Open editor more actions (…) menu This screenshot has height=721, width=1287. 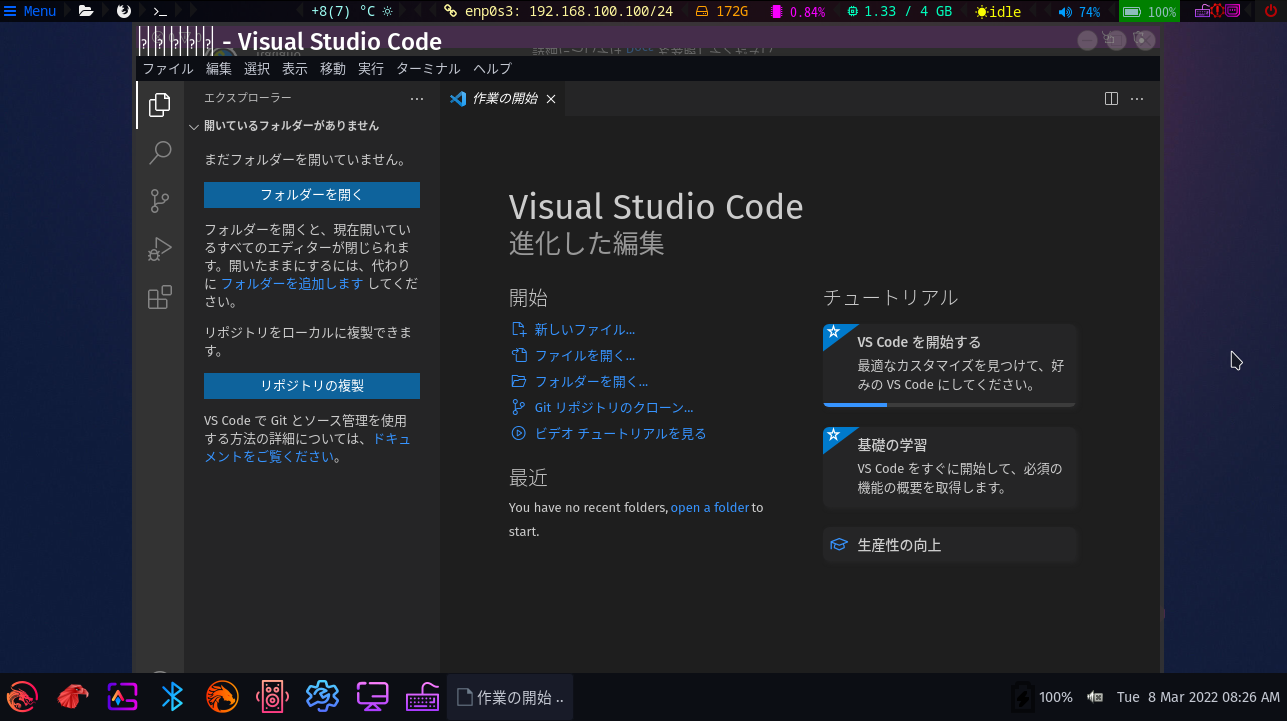(x=1137, y=99)
